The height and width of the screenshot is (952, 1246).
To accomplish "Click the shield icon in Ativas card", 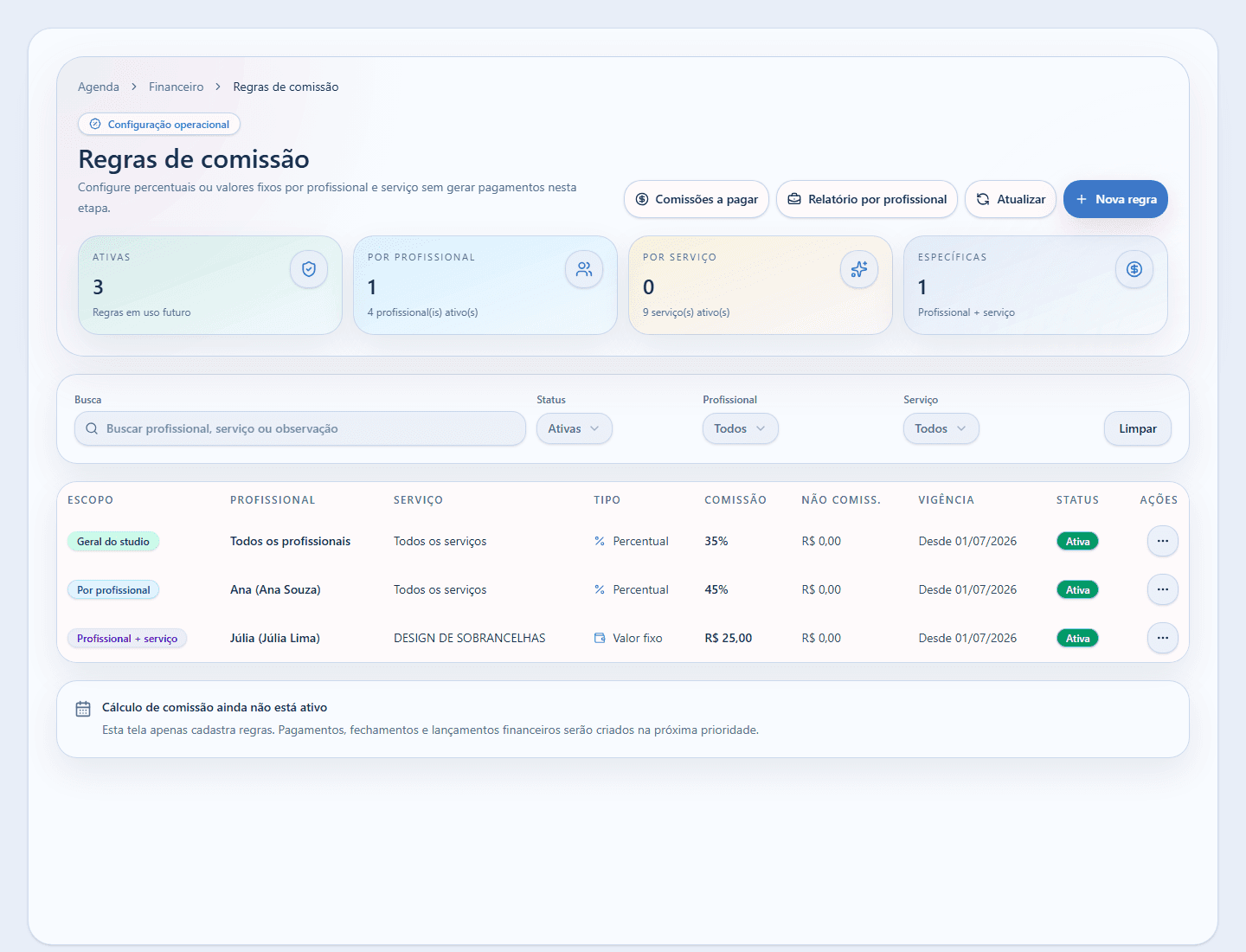I will (x=309, y=269).
